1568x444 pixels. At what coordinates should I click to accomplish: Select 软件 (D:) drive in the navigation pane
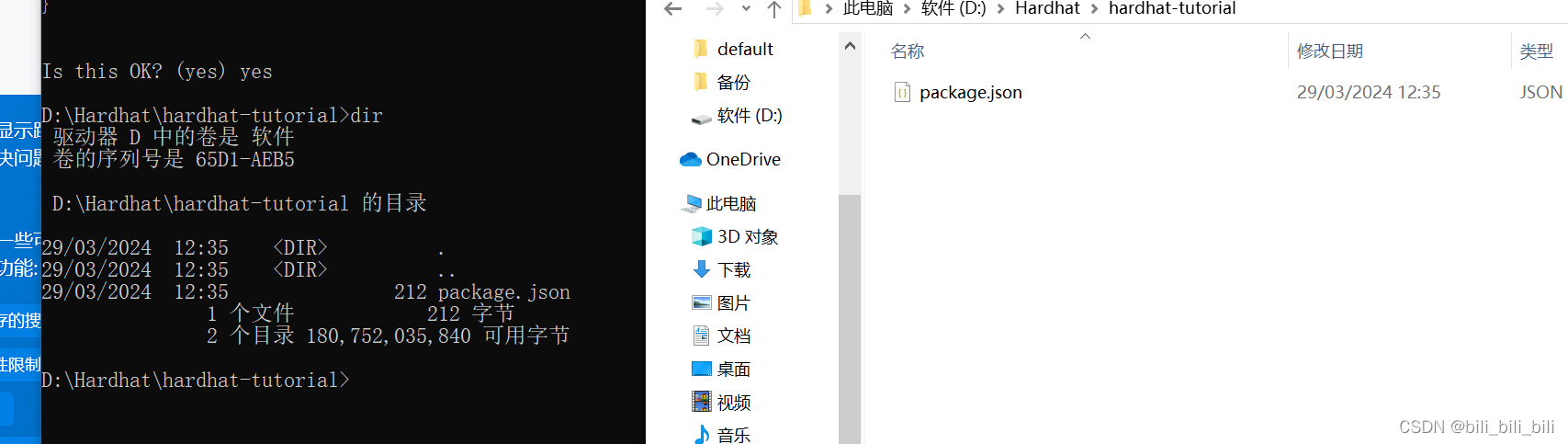750,115
